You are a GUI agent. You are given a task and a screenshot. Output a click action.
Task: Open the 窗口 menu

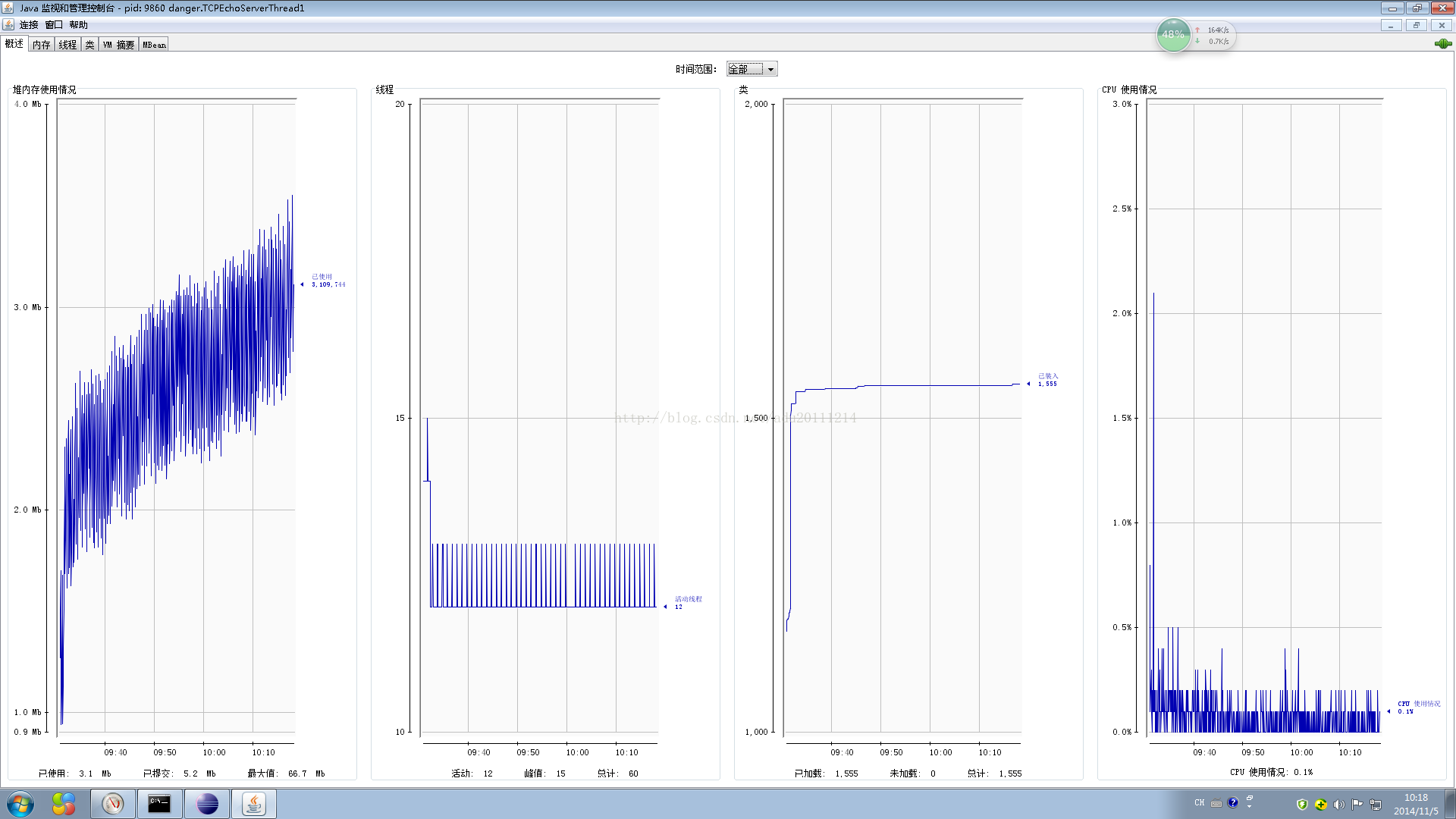54,25
